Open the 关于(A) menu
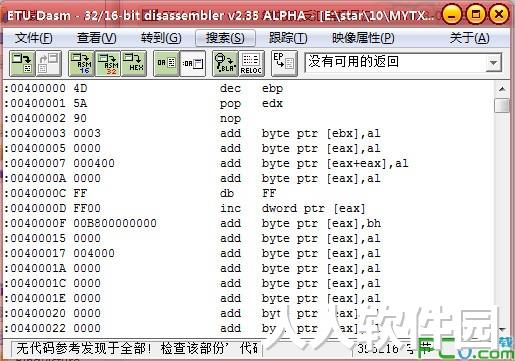This screenshot has width=515, height=361. [x=469, y=38]
